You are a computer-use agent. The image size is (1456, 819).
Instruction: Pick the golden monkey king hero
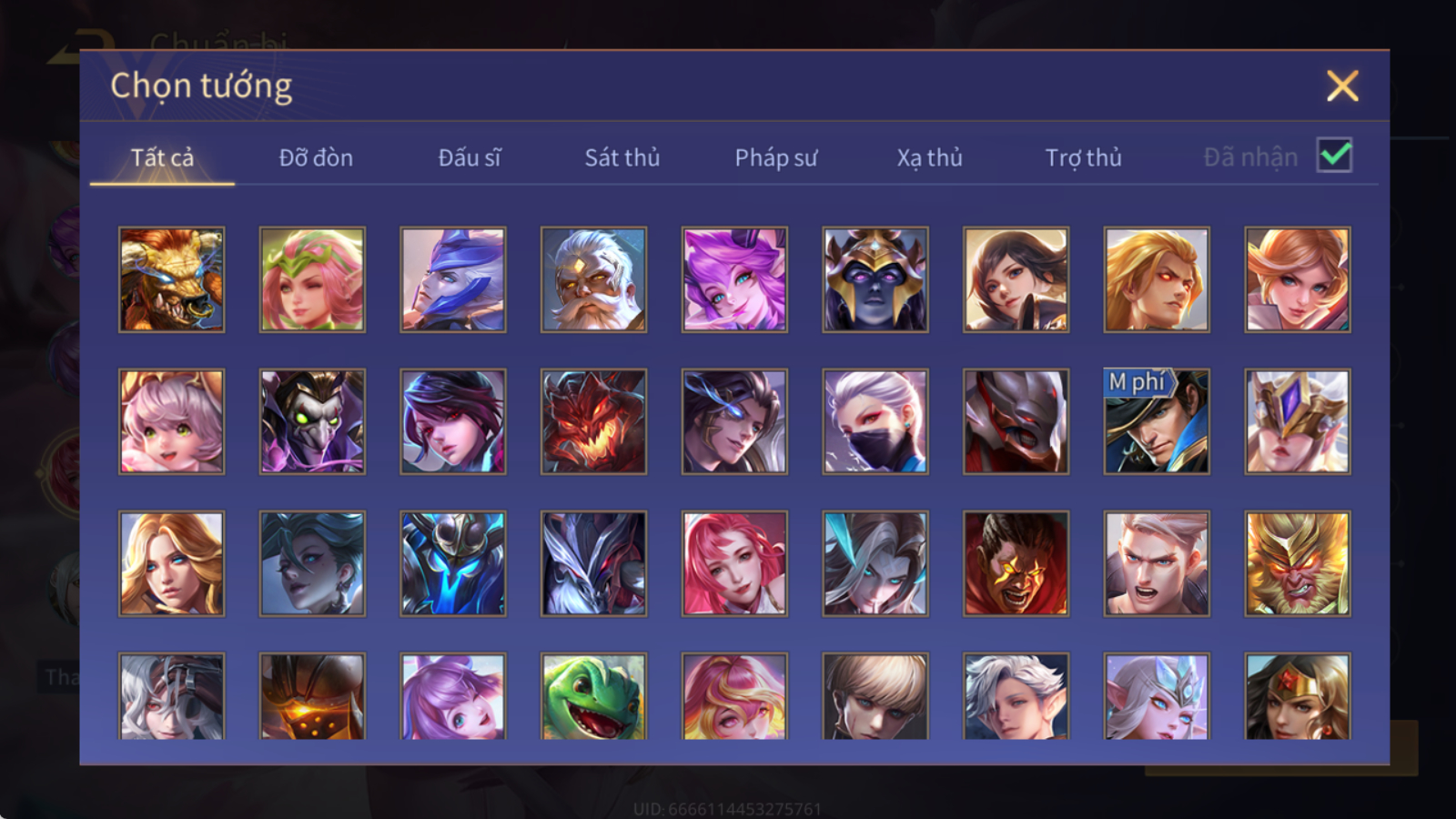click(x=1298, y=563)
